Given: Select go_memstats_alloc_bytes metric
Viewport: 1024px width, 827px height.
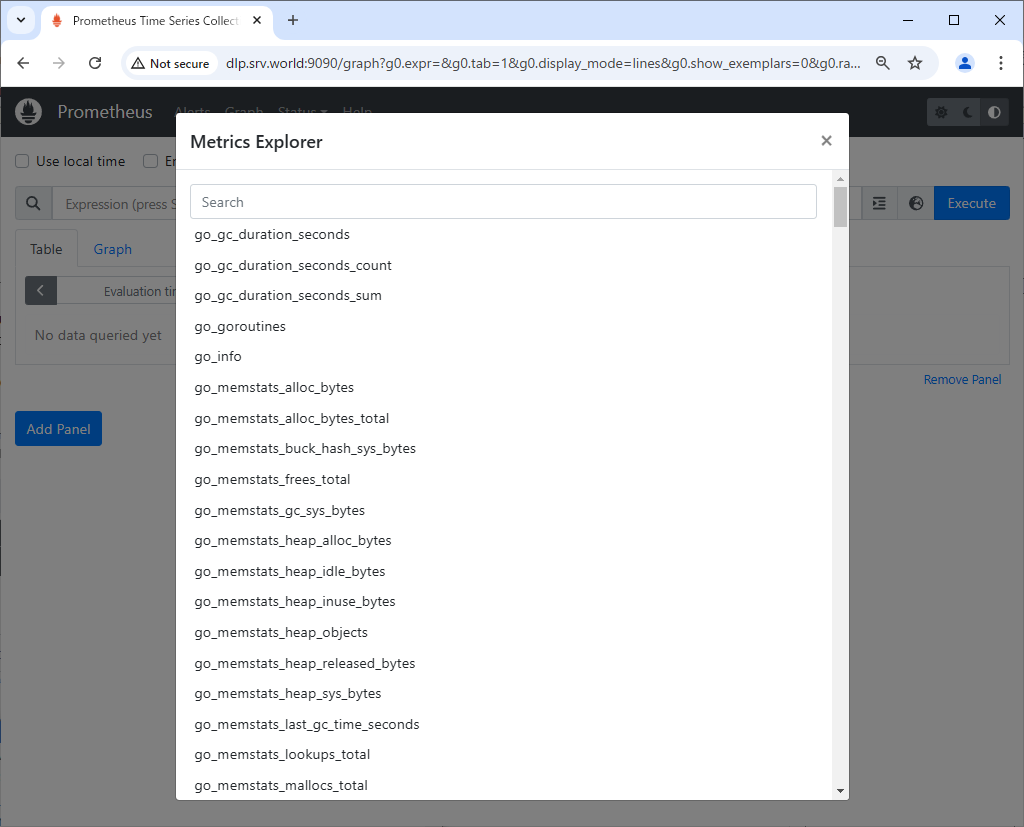Looking at the screenshot, I should click(x=274, y=387).
